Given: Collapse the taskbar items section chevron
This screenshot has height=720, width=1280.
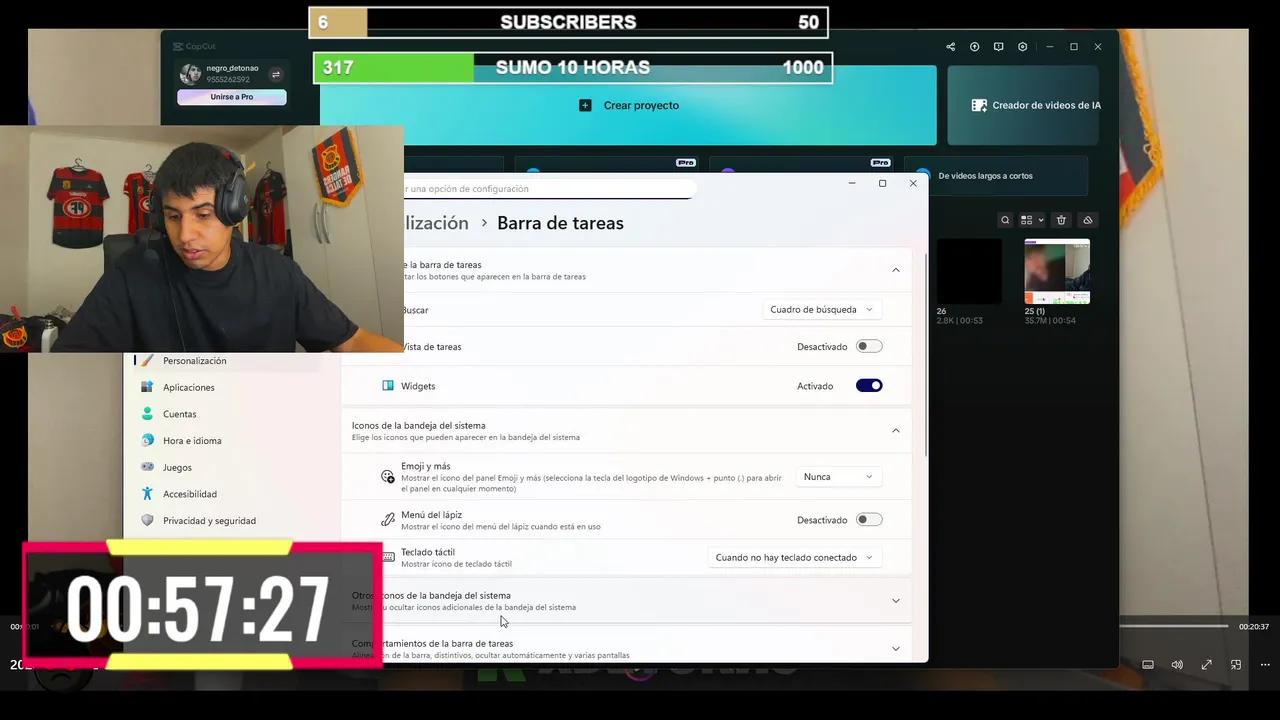Looking at the screenshot, I should [x=895, y=270].
